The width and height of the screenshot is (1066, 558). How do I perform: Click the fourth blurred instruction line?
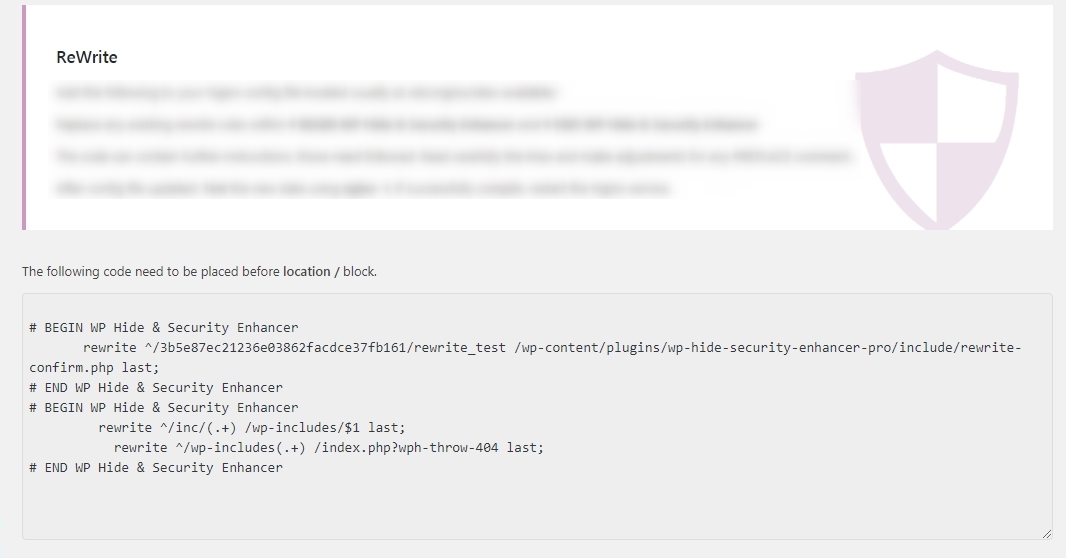pyautogui.click(x=363, y=188)
